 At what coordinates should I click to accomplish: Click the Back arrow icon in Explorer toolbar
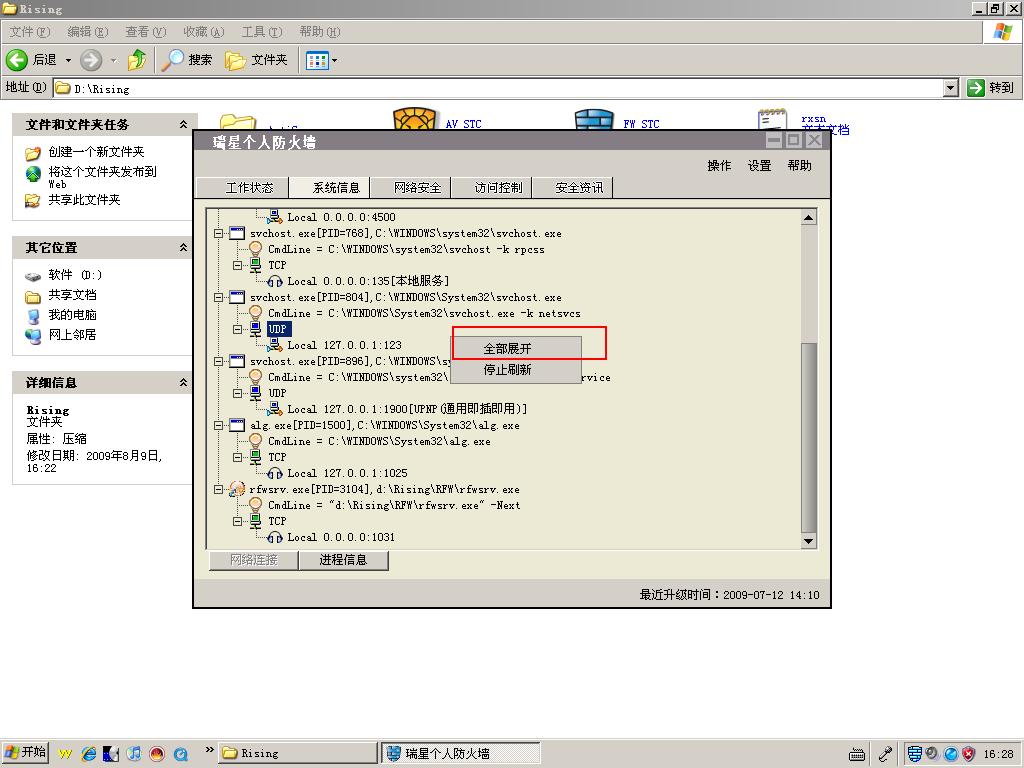[17, 60]
